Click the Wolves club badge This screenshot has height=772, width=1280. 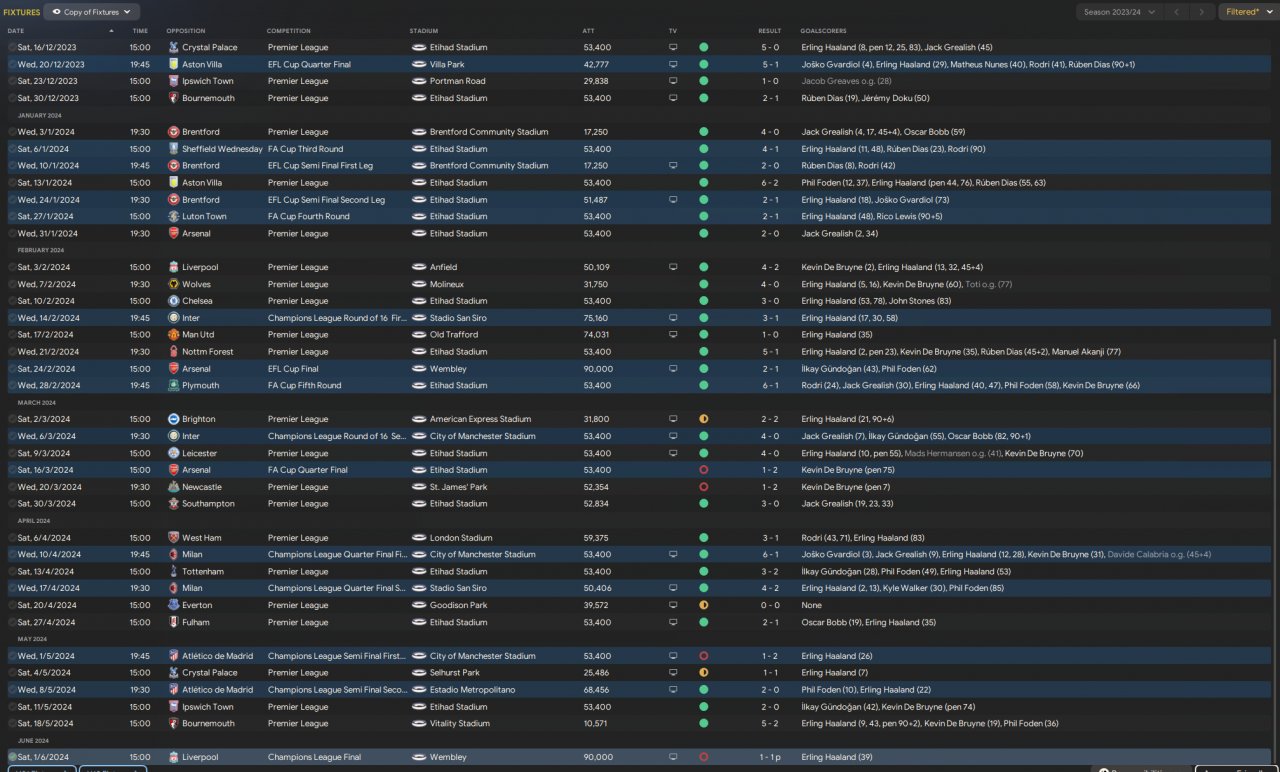[173, 284]
